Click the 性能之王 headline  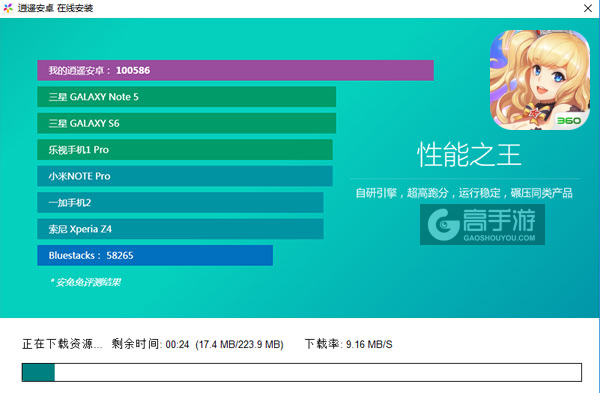pos(469,155)
